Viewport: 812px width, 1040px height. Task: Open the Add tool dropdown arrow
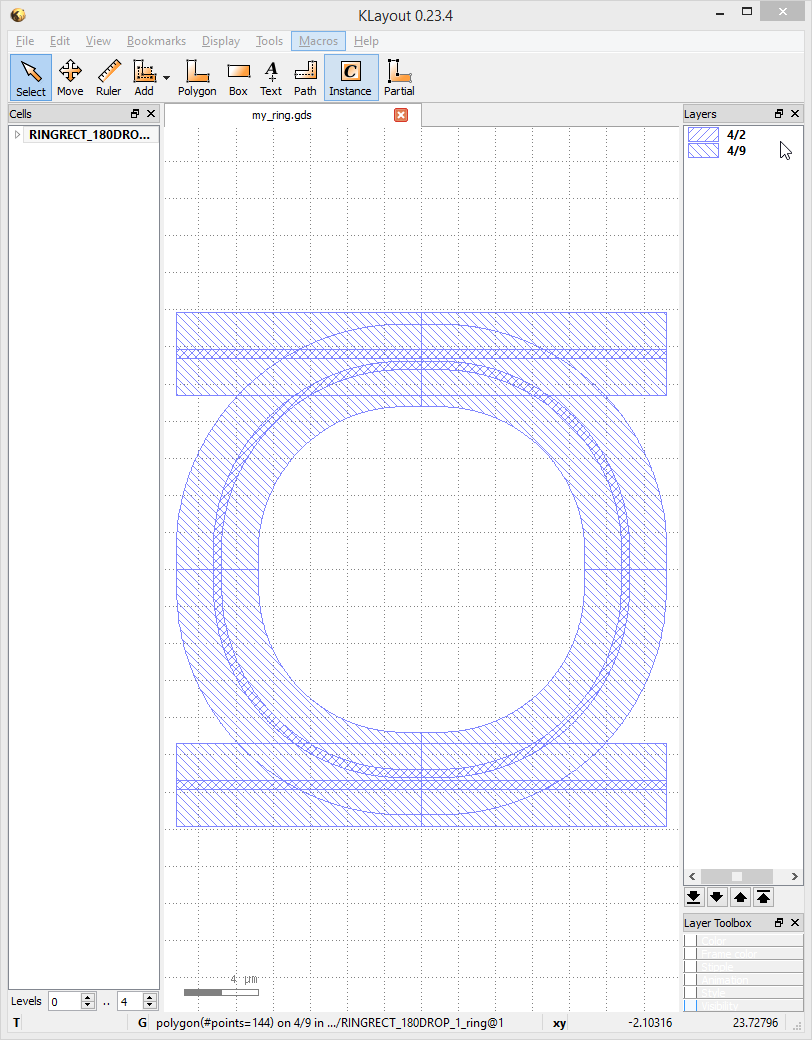[167, 77]
